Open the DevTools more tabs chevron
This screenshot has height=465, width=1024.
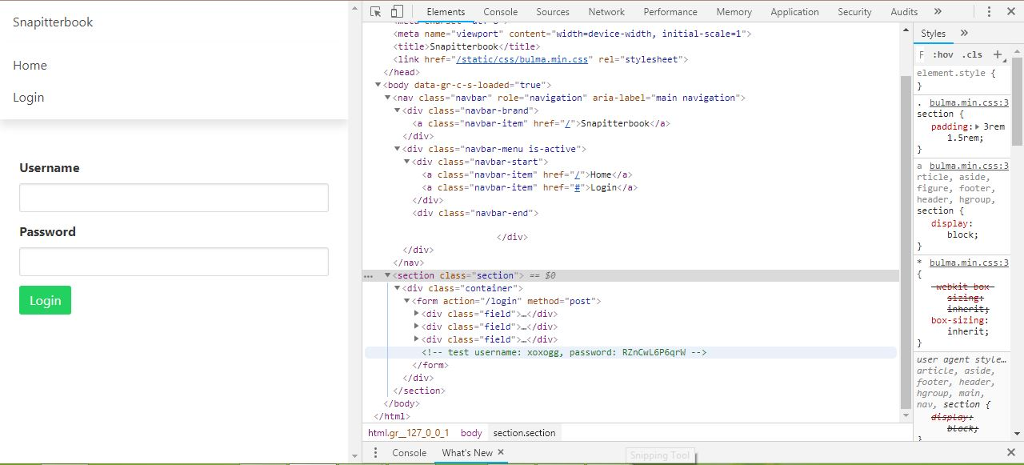[x=938, y=12]
